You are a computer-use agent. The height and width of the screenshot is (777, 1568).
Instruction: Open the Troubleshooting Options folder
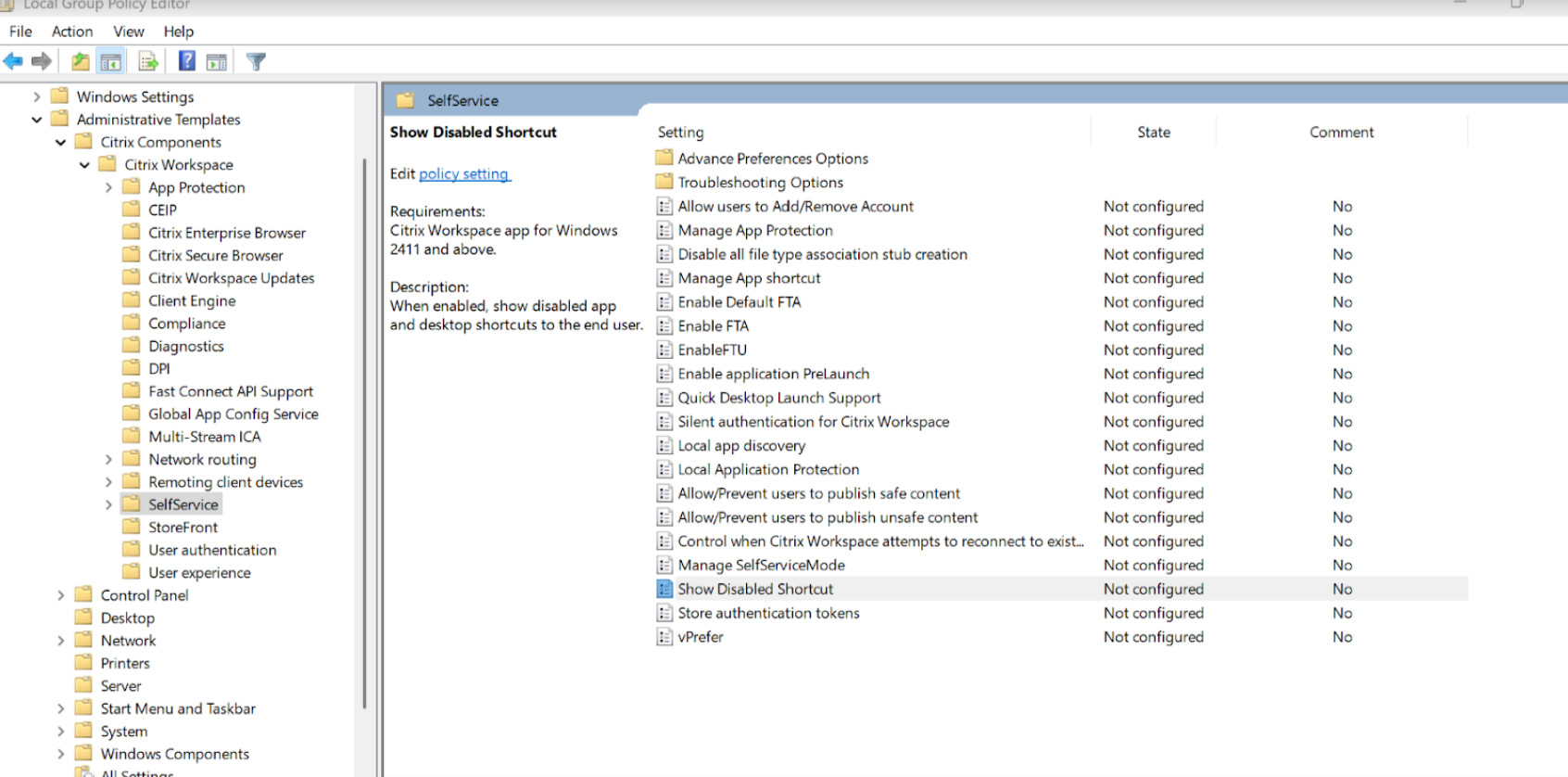(760, 183)
